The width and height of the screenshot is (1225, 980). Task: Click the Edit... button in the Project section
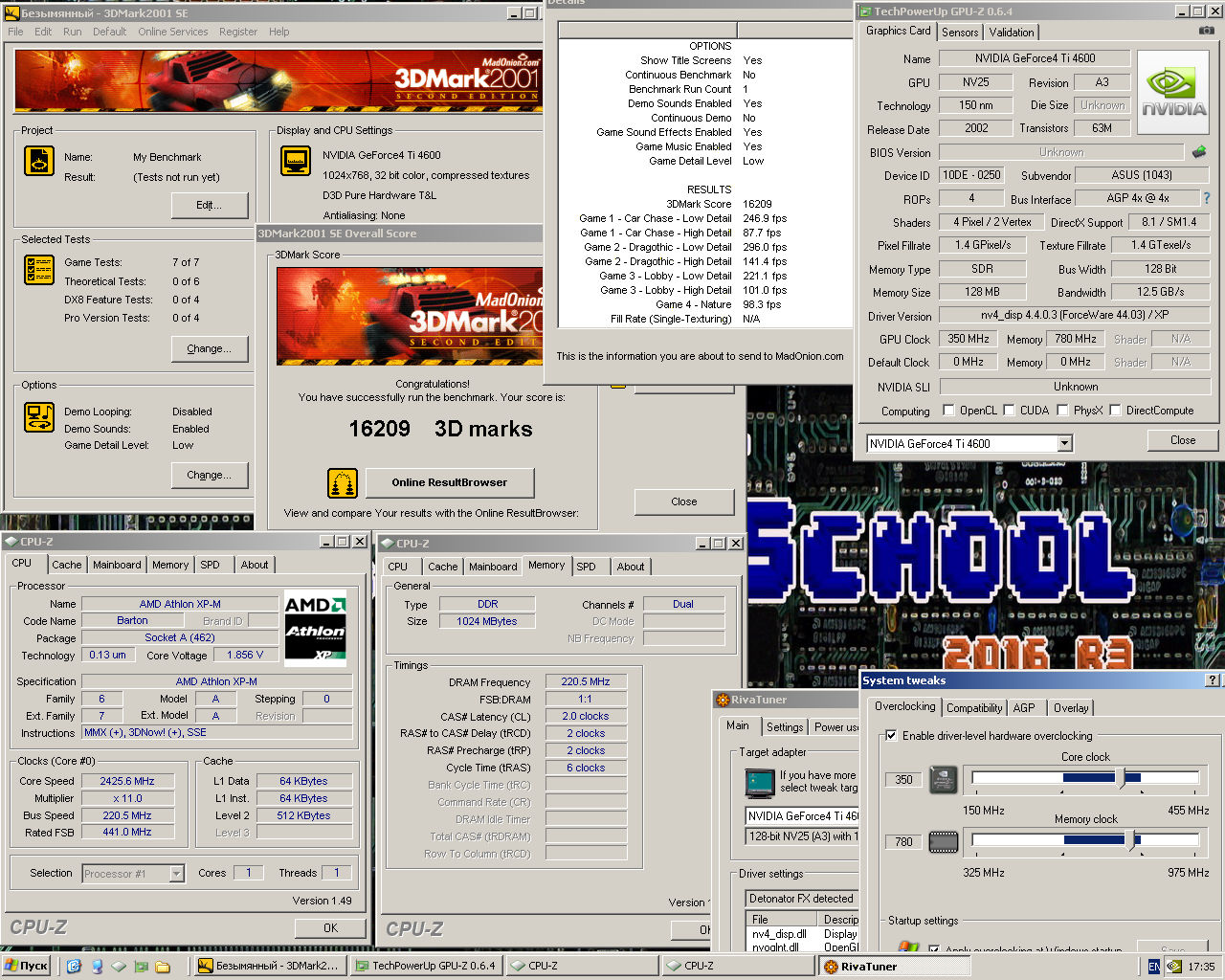[x=209, y=205]
